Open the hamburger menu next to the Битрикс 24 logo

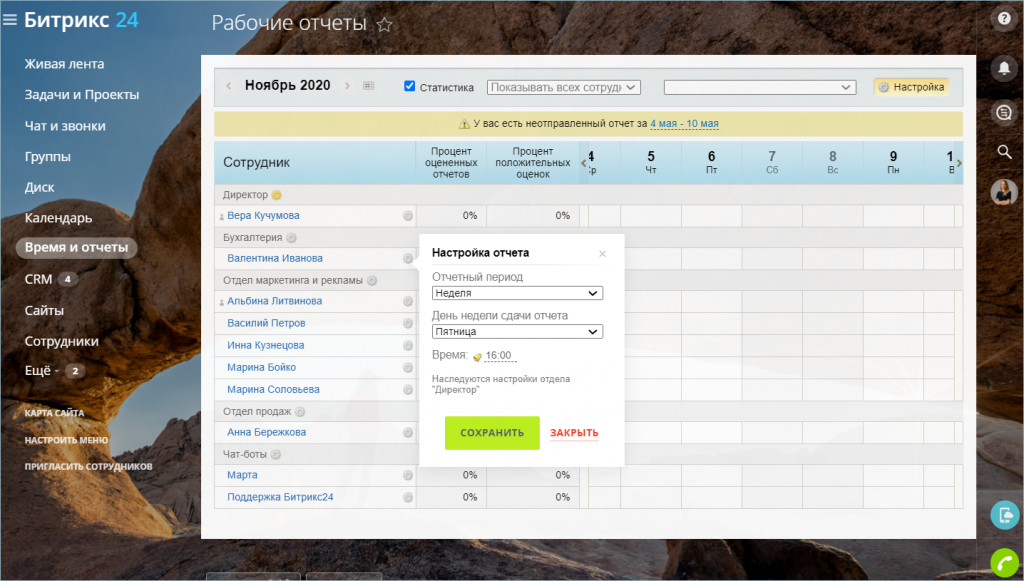[x=9, y=20]
